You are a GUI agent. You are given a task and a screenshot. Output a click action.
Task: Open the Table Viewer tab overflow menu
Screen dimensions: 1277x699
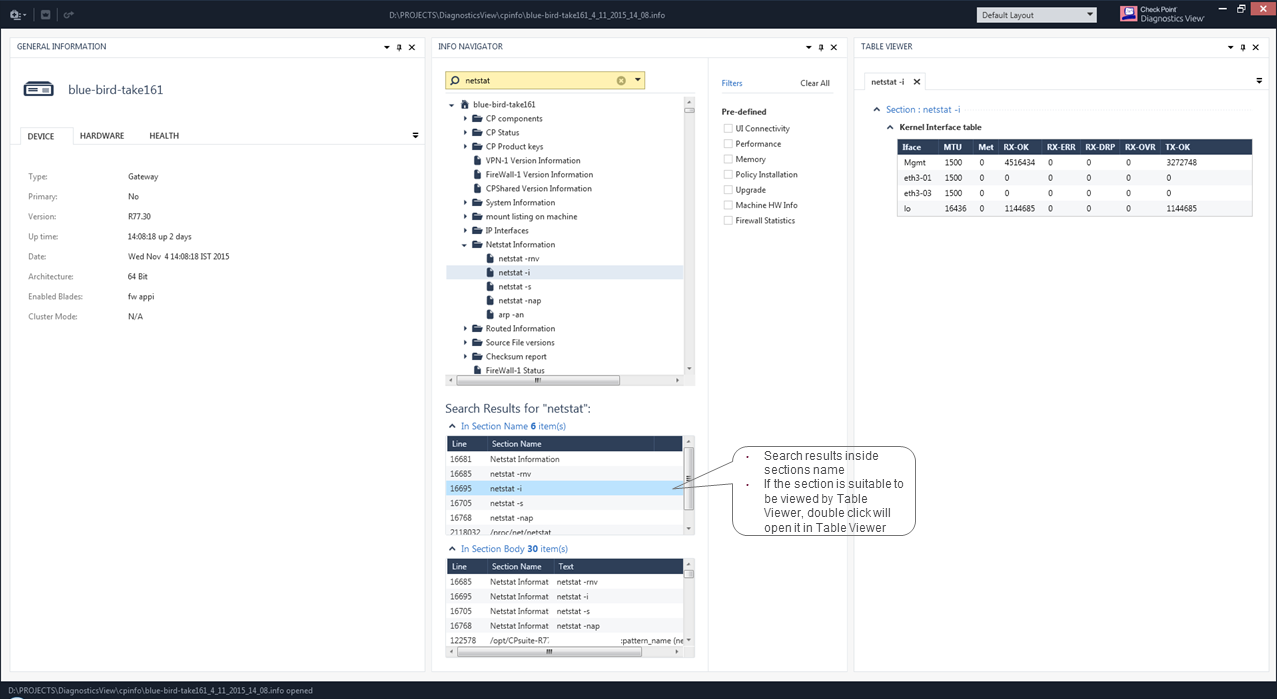1259,81
